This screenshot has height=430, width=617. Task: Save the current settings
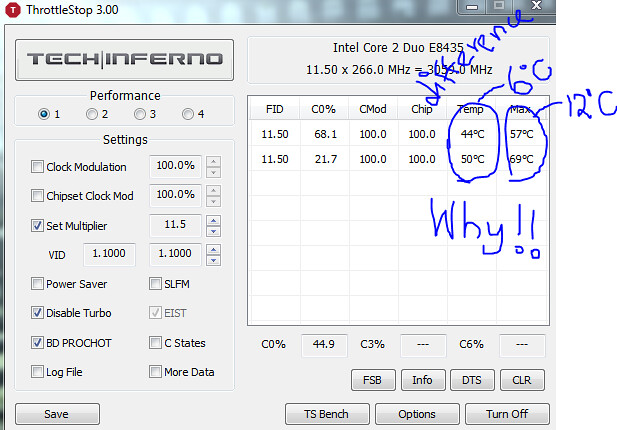57,414
